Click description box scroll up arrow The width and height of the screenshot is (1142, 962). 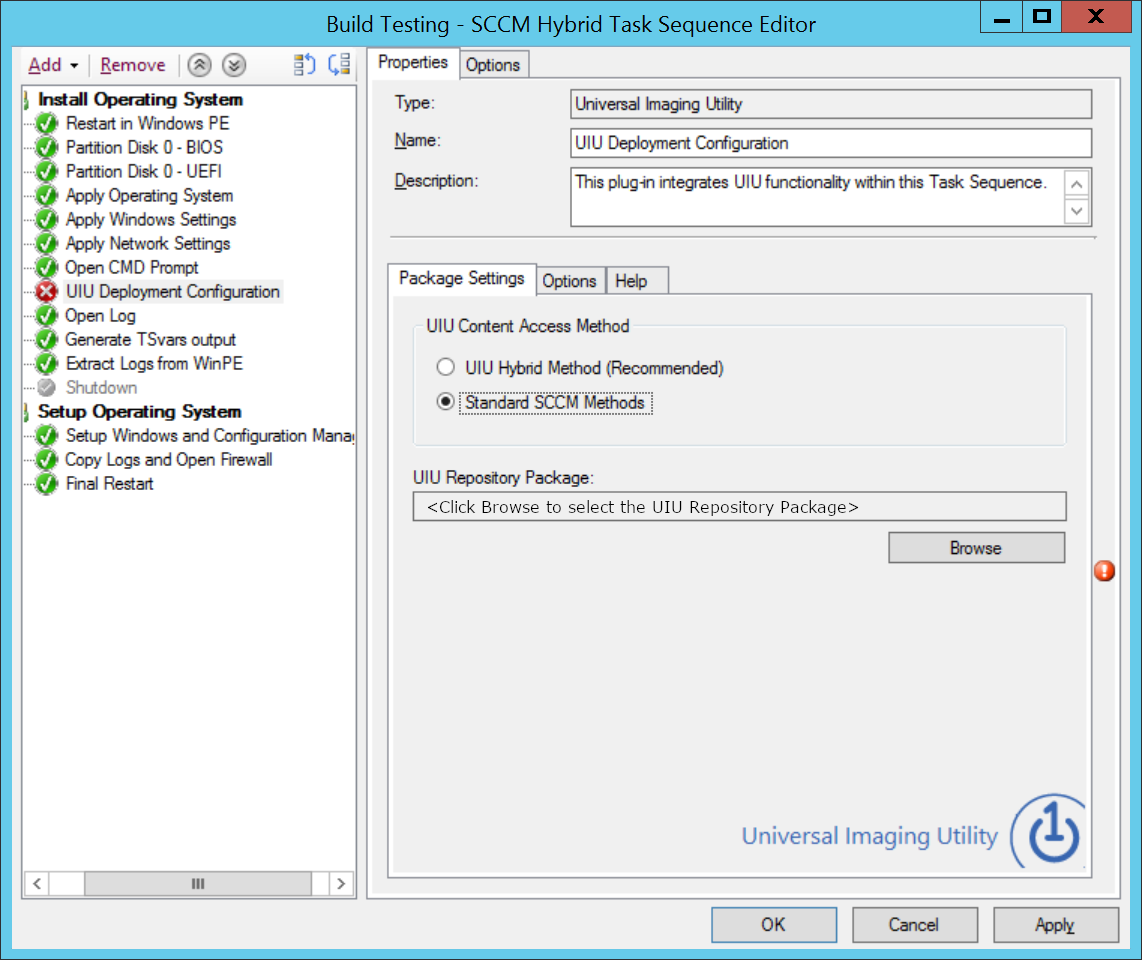[x=1076, y=184]
